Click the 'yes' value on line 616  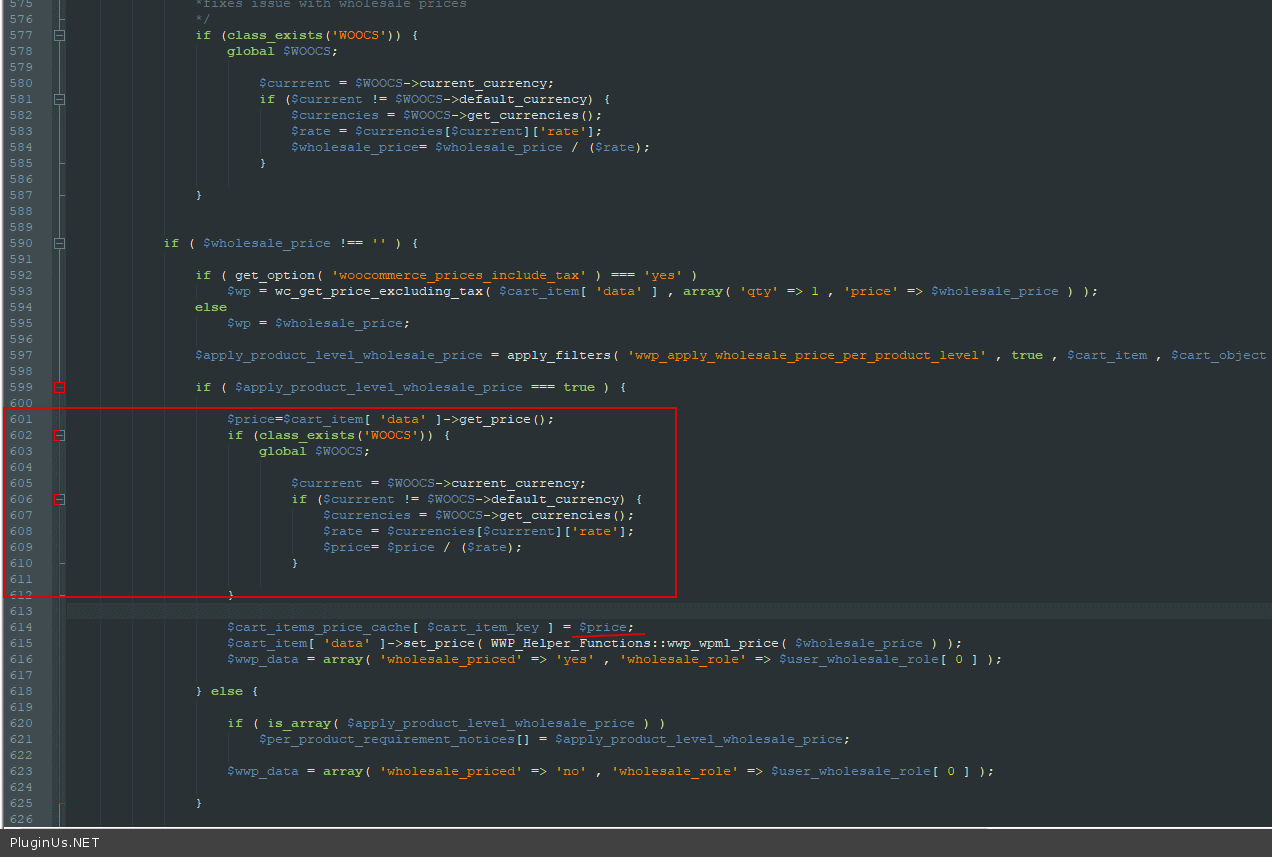(x=575, y=659)
